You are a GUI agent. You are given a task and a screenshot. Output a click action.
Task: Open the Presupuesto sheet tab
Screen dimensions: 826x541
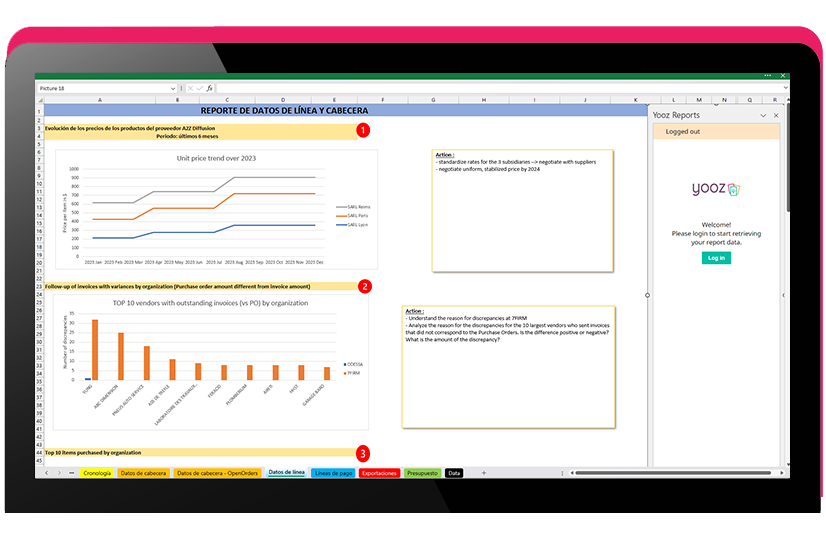pyautogui.click(x=422, y=473)
